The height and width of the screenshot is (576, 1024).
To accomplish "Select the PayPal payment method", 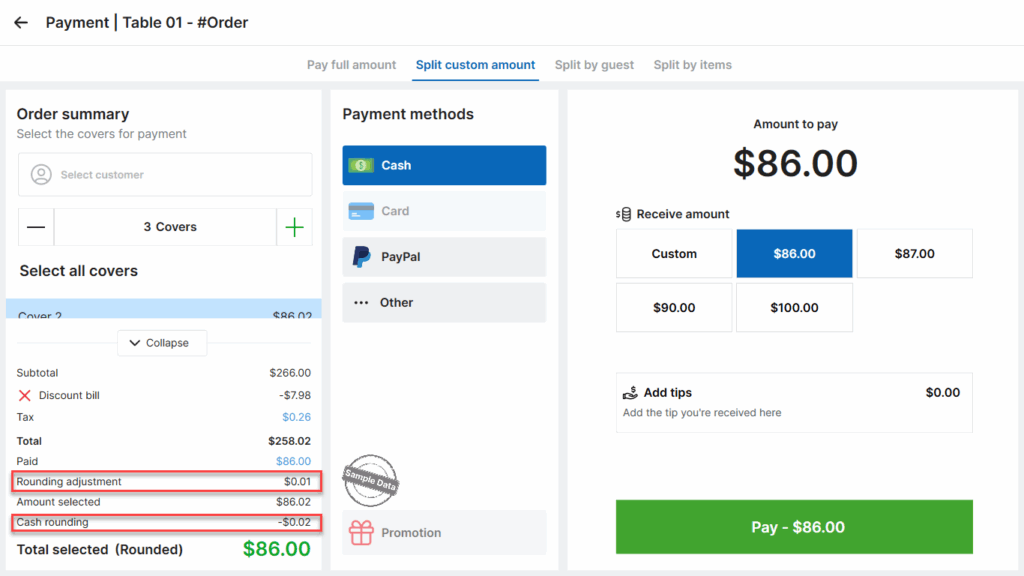I will tap(444, 257).
